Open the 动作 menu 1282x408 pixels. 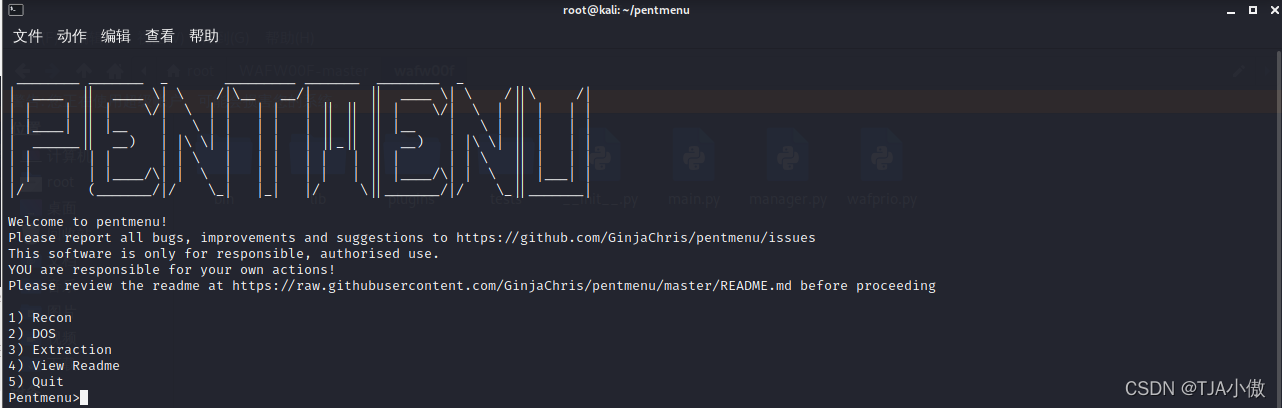click(72, 36)
